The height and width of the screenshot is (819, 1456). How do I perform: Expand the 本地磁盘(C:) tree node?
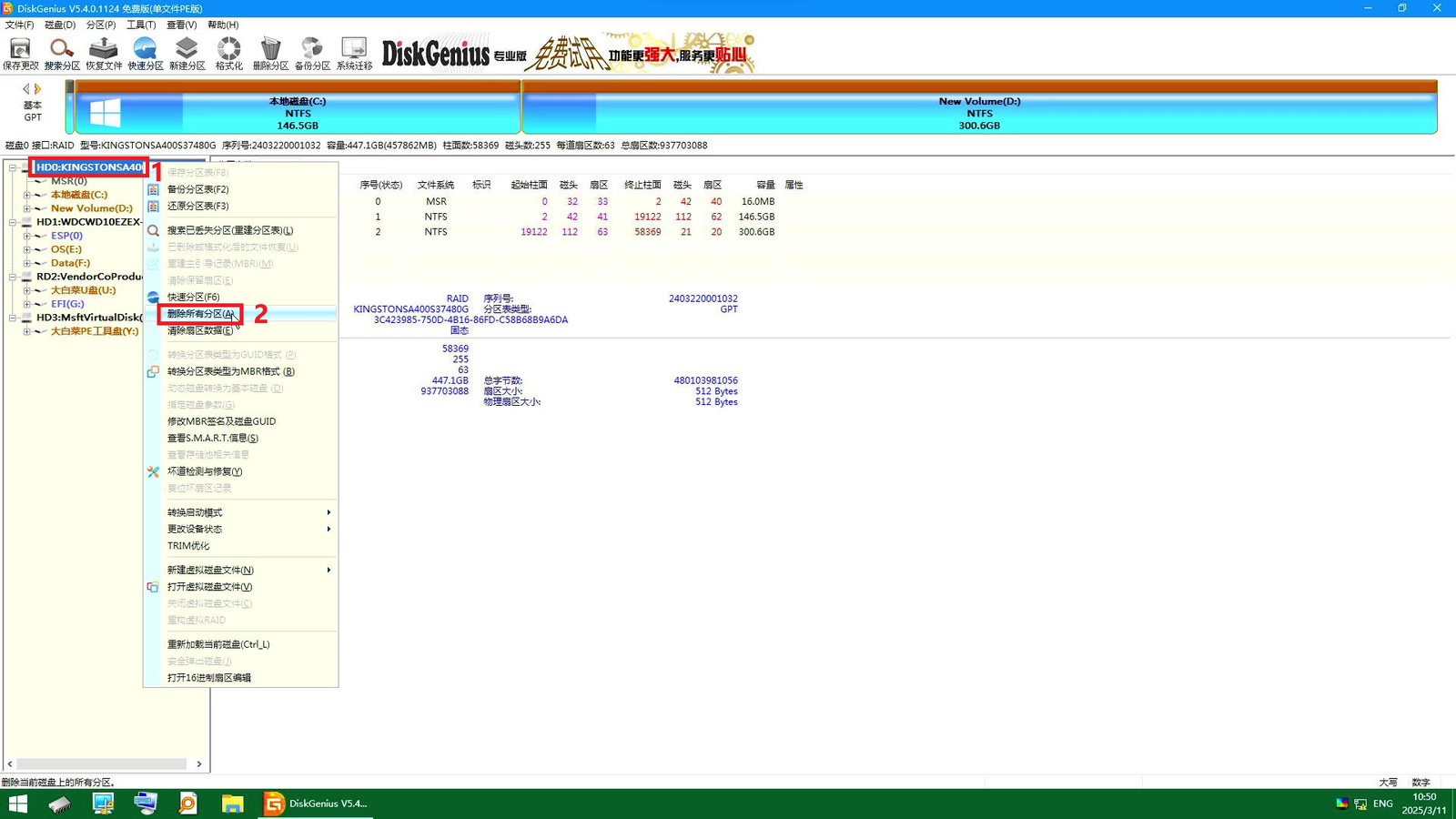[x=27, y=195]
